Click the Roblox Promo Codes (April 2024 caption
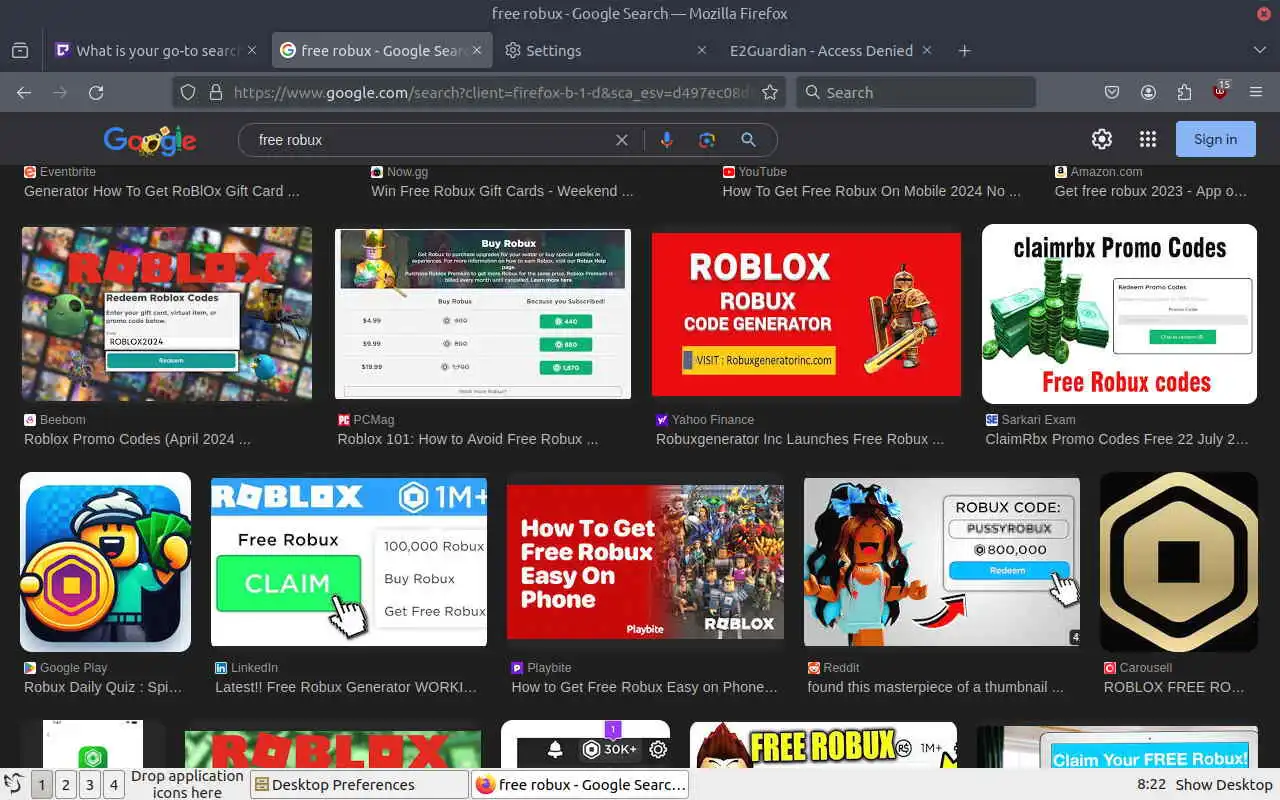The image size is (1280, 800). coord(137,439)
